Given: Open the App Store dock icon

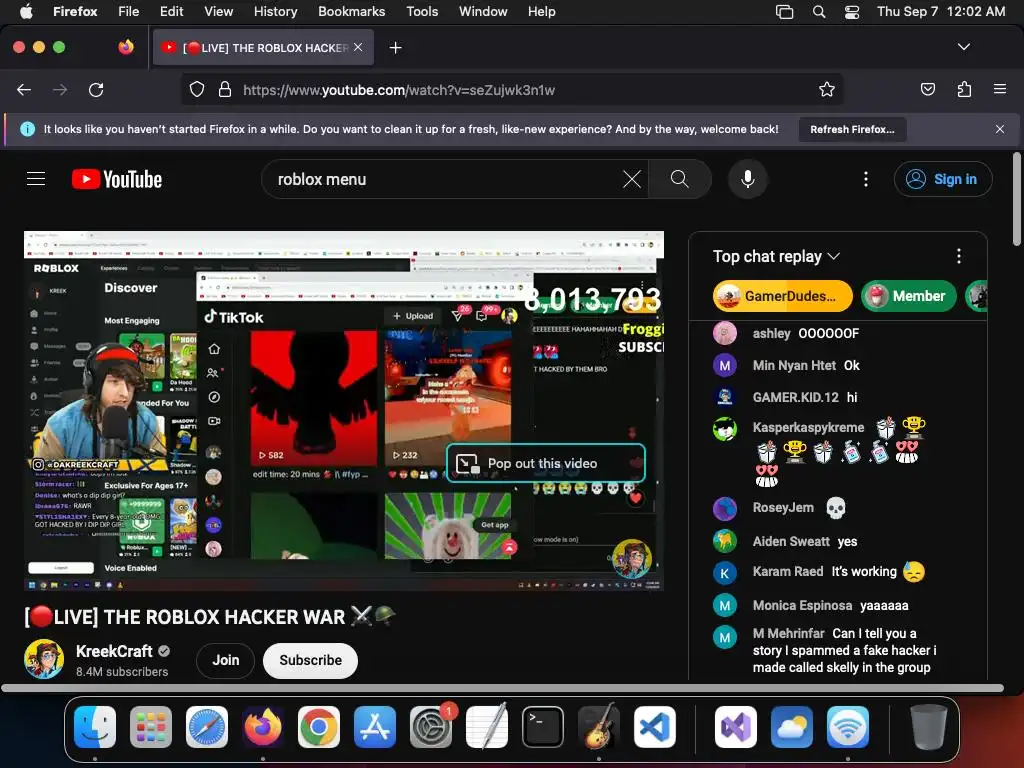Looking at the screenshot, I should click(375, 727).
